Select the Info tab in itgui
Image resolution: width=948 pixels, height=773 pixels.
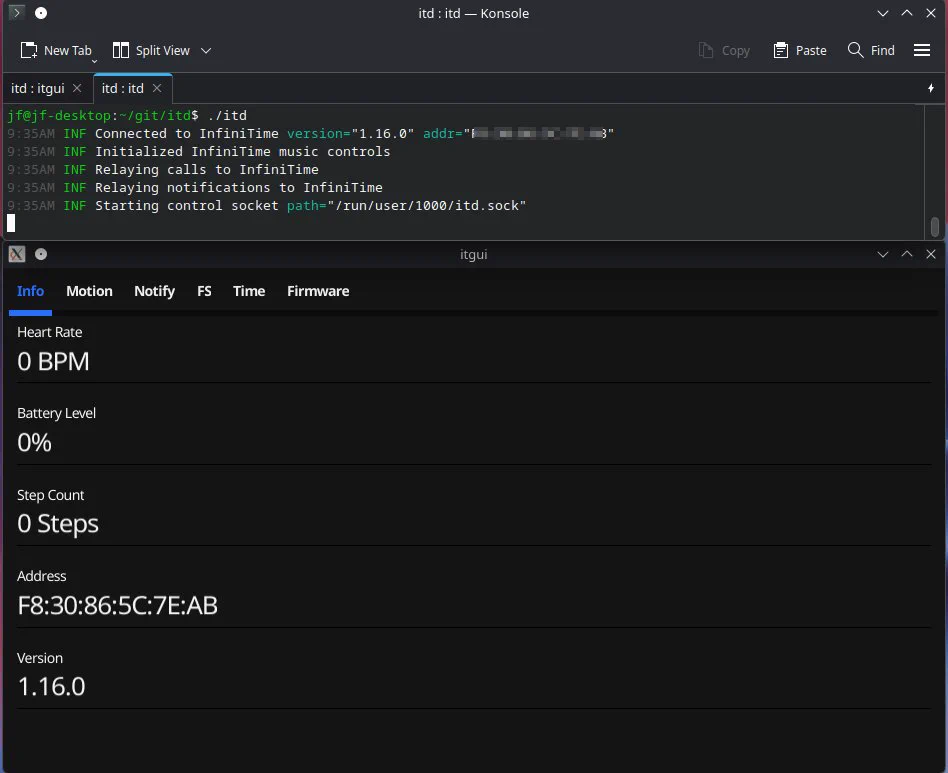click(30, 291)
